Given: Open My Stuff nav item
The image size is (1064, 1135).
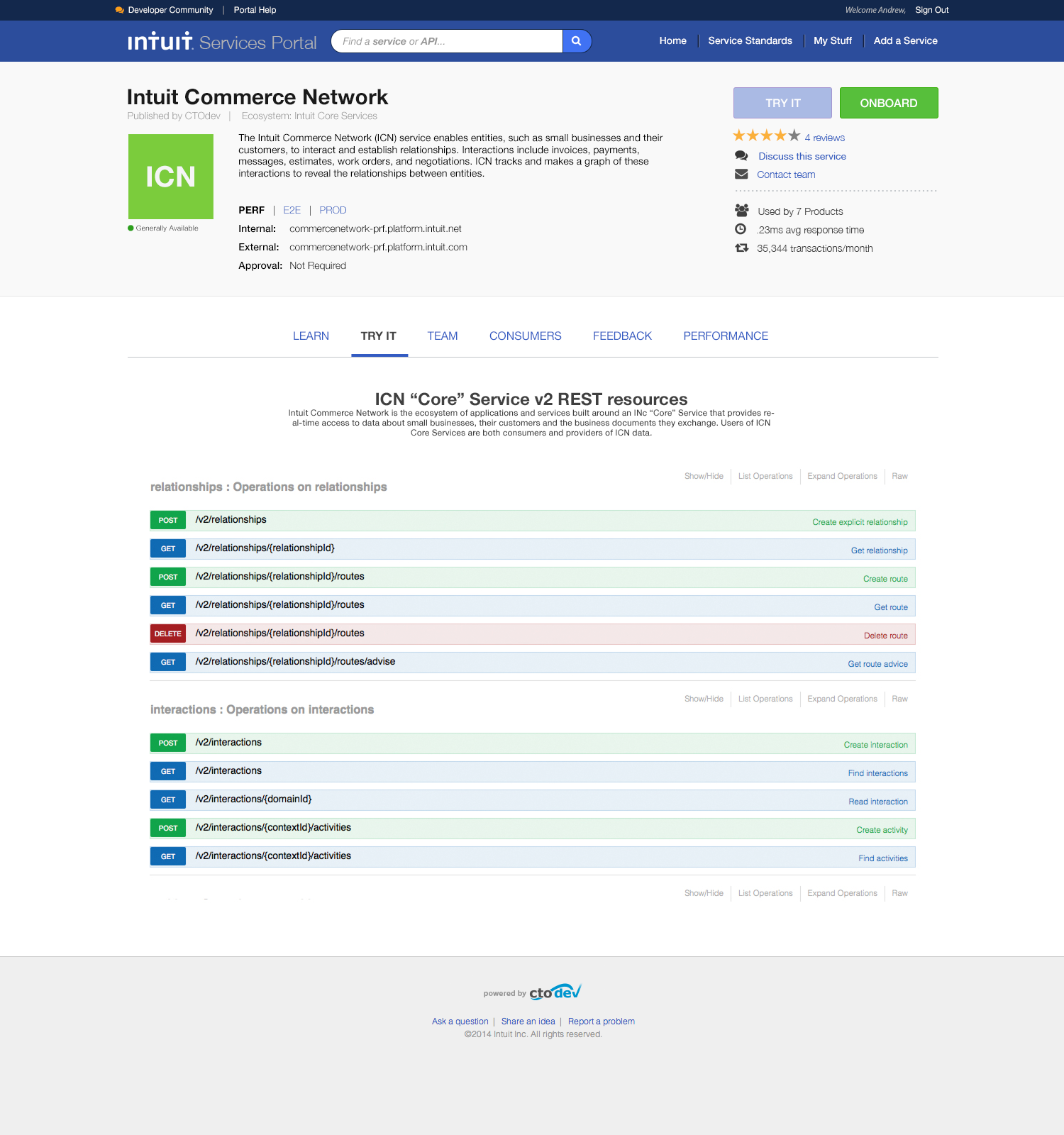Looking at the screenshot, I should tap(833, 40).
